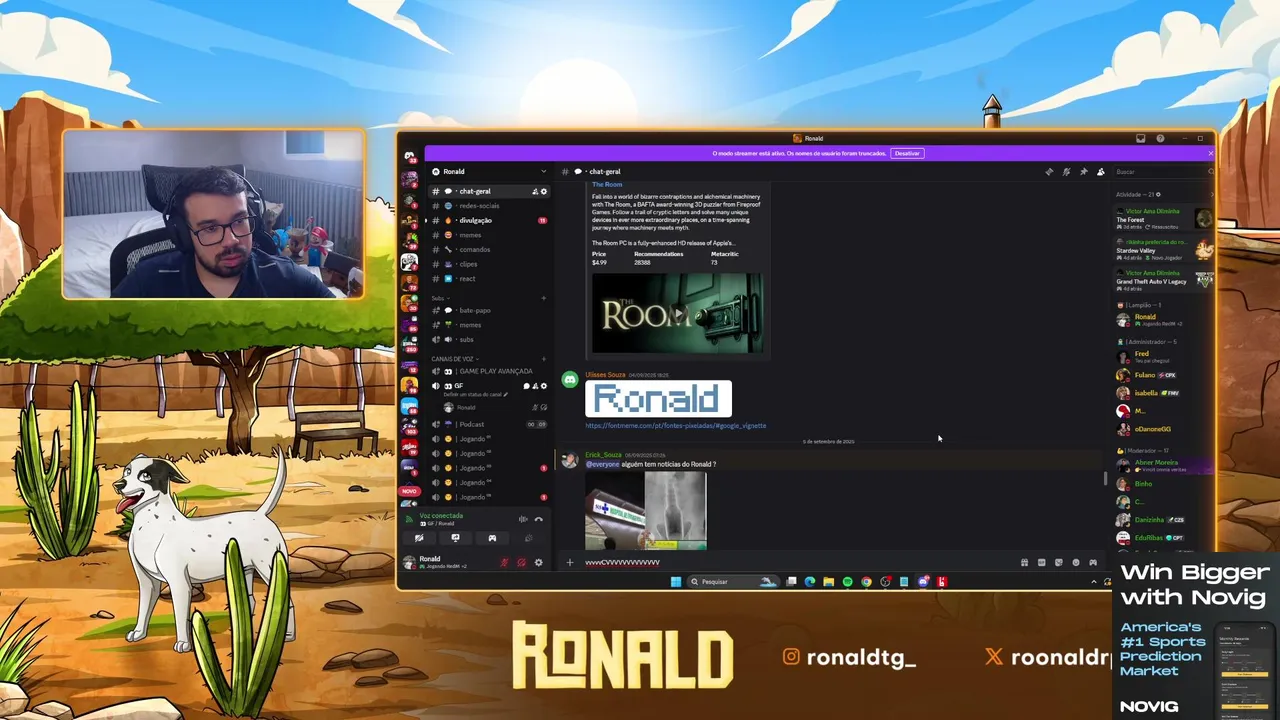Image resolution: width=1280 pixels, height=720 pixels.
Task: Open The Room embed title link
Action: click(607, 185)
